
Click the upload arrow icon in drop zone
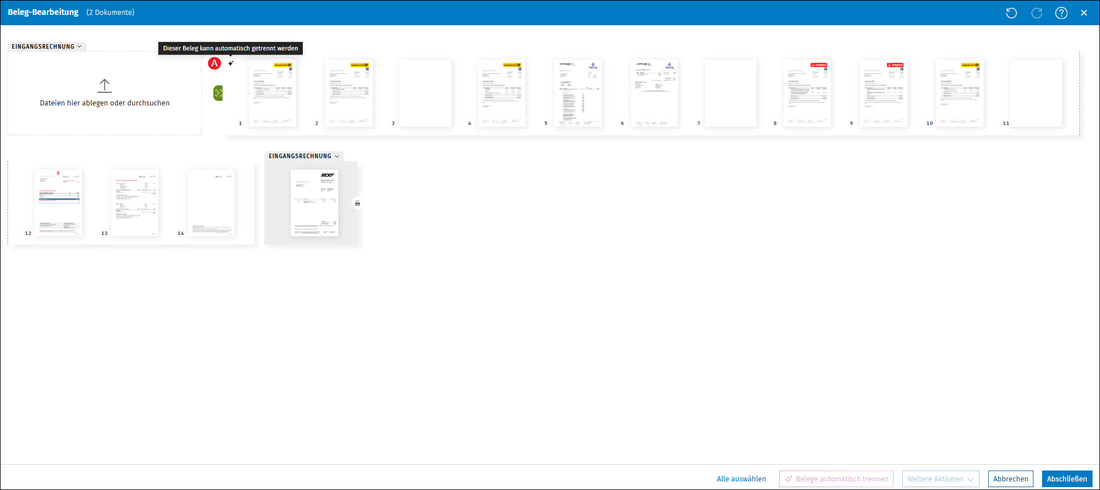tap(105, 86)
